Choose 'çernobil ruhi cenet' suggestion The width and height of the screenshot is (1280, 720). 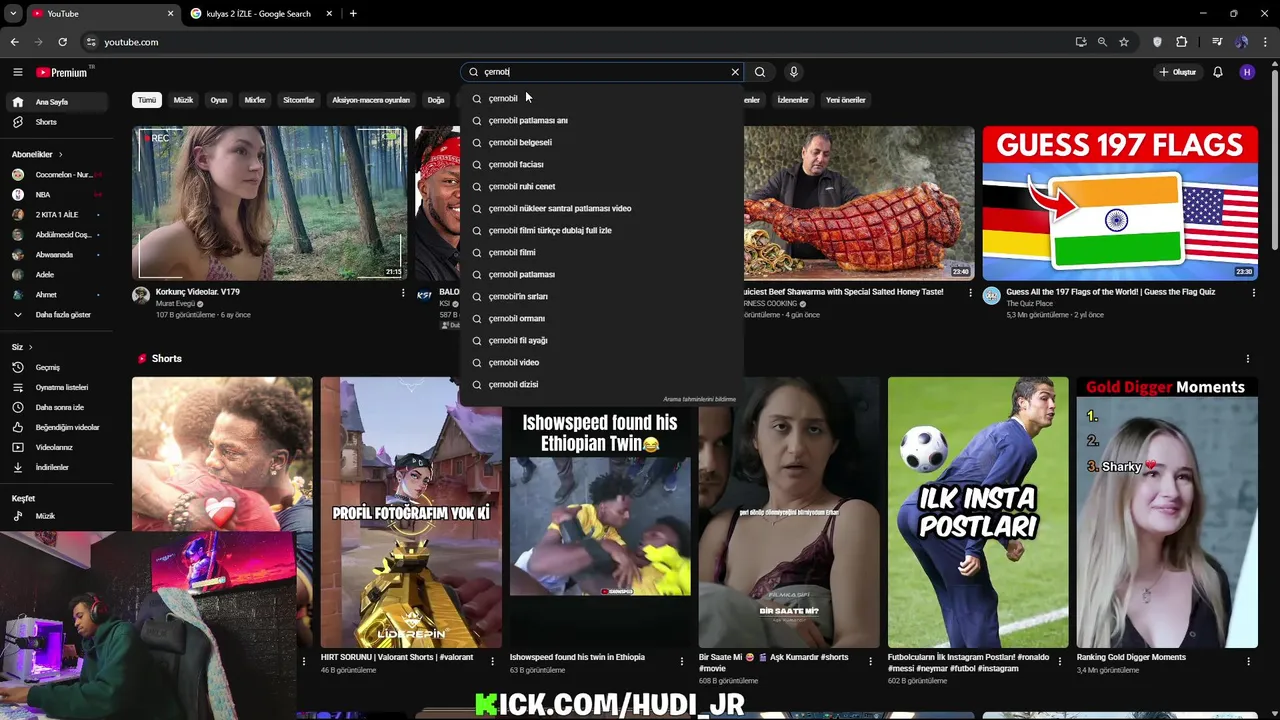[x=602, y=186]
